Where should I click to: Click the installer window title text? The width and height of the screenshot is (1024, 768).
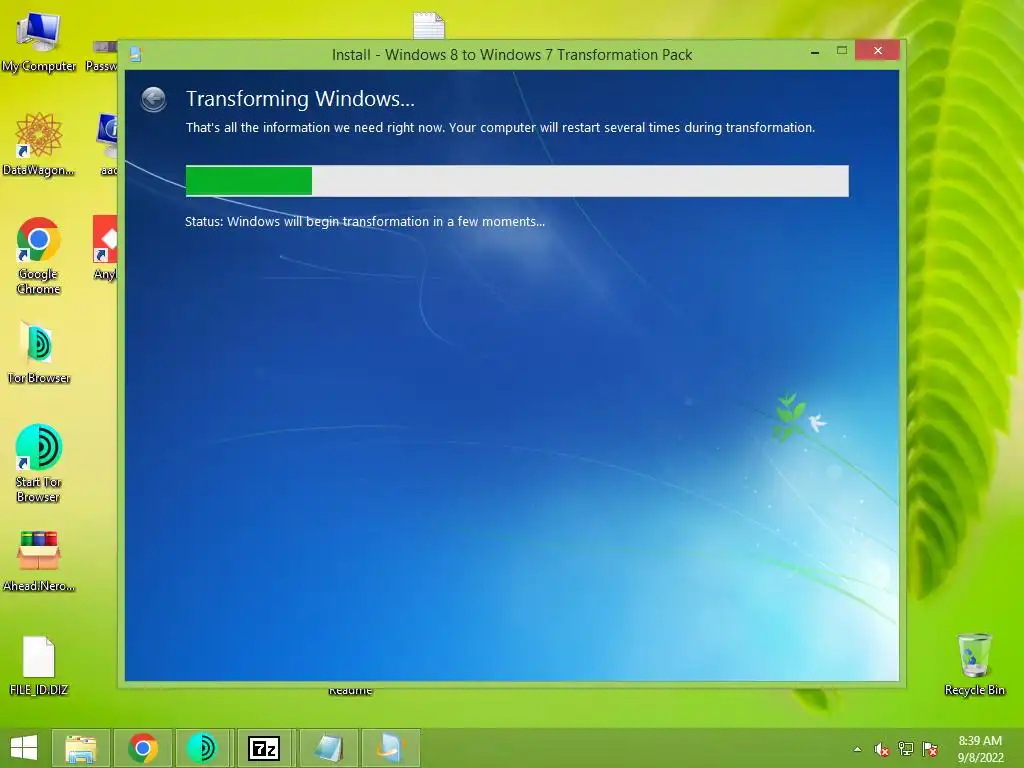[x=512, y=55]
